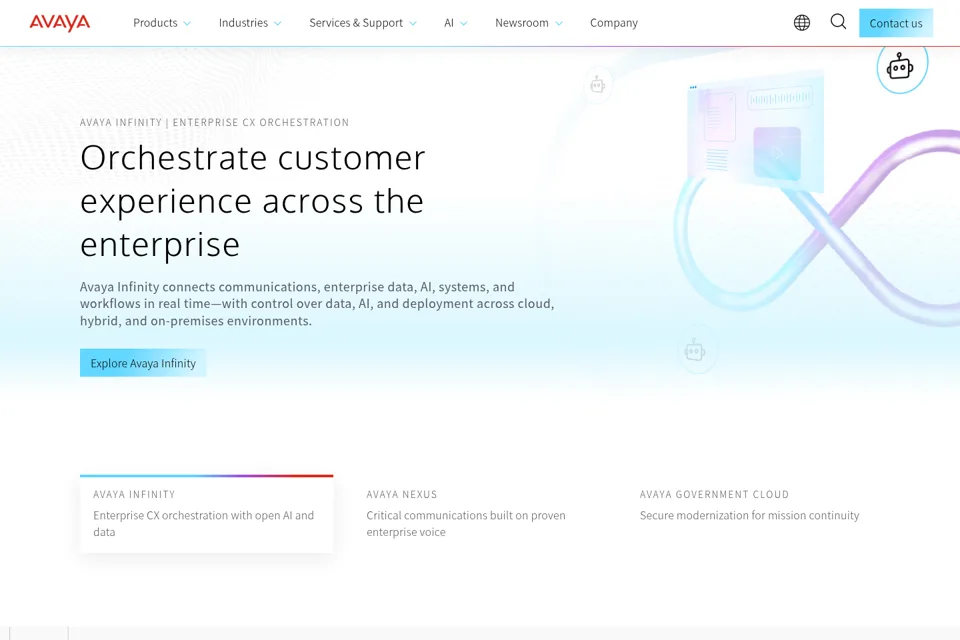The height and width of the screenshot is (640, 960).
Task: Click "AVAYA INFINITY | ENTERPRISE CX ORCHESTRATION" label
Action: (214, 122)
